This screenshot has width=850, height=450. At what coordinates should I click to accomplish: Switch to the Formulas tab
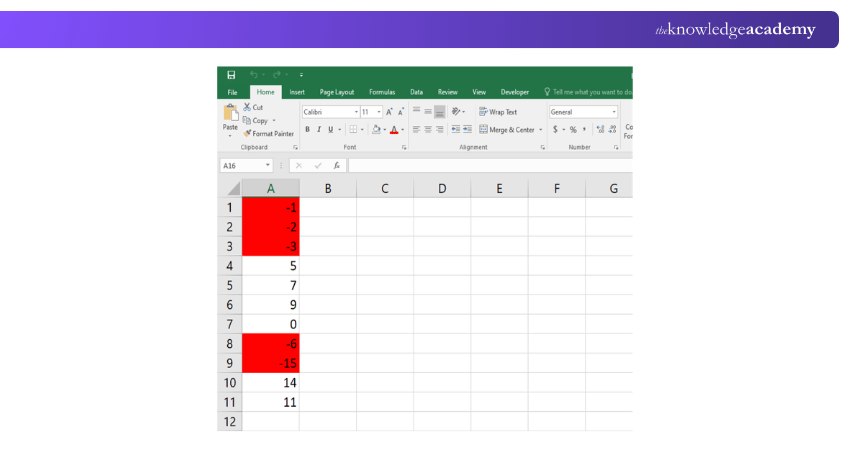[382, 92]
